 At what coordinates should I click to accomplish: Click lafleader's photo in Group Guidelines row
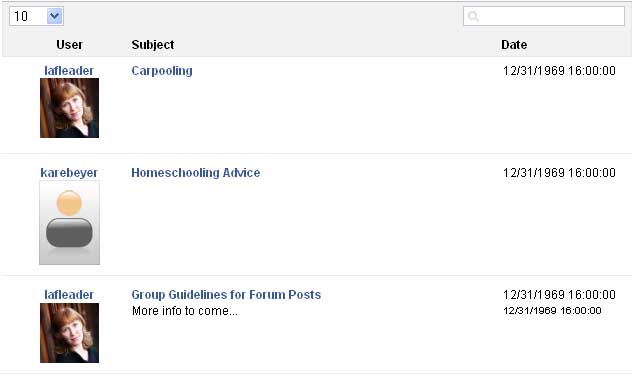[x=69, y=333]
